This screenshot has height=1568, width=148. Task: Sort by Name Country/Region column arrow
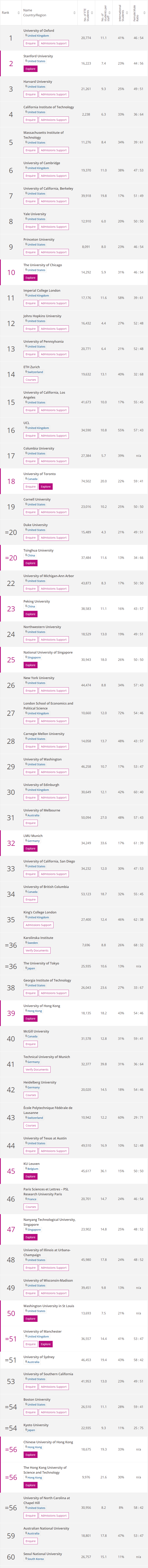[x=74, y=12]
